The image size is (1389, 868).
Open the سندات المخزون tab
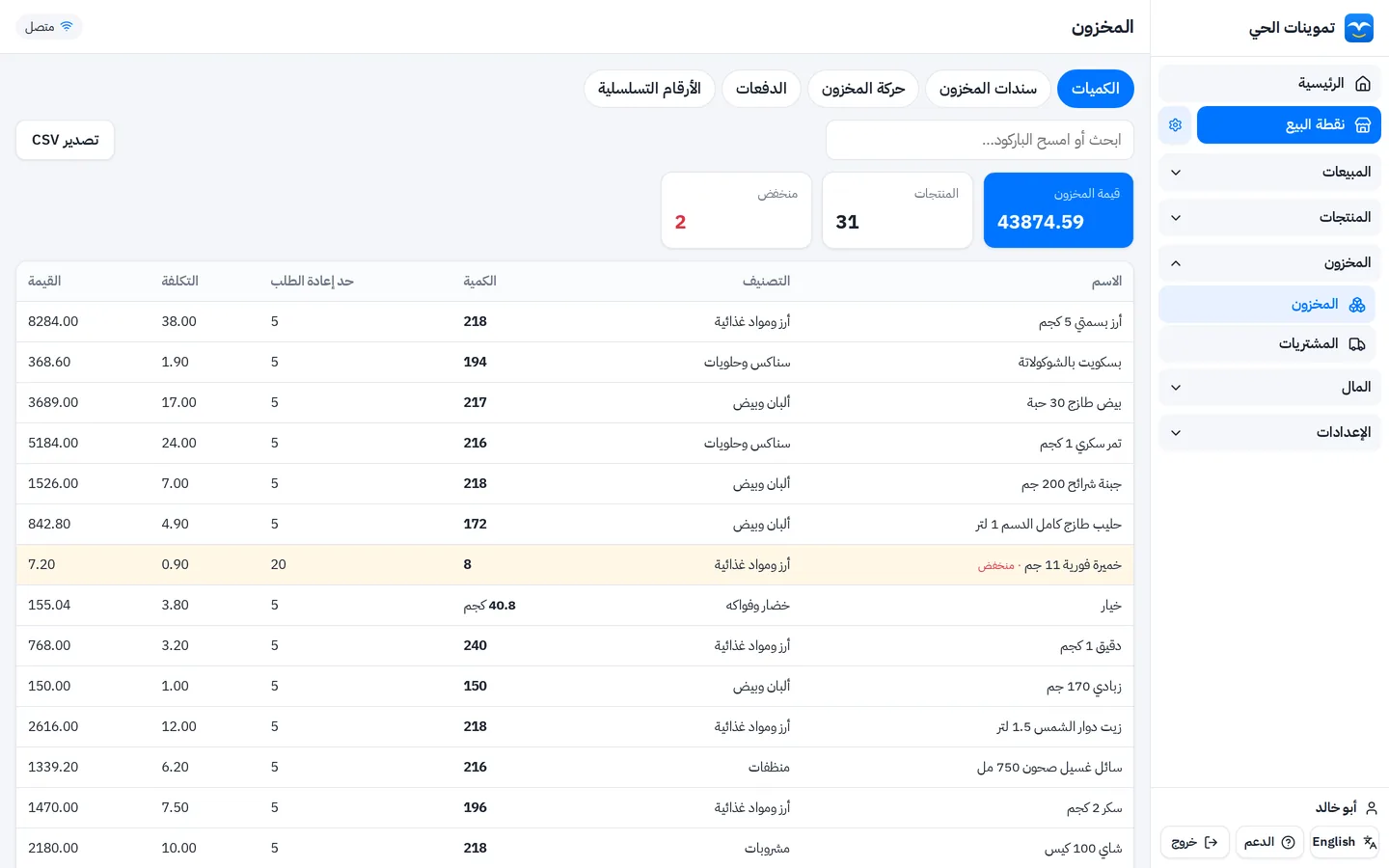tap(988, 89)
